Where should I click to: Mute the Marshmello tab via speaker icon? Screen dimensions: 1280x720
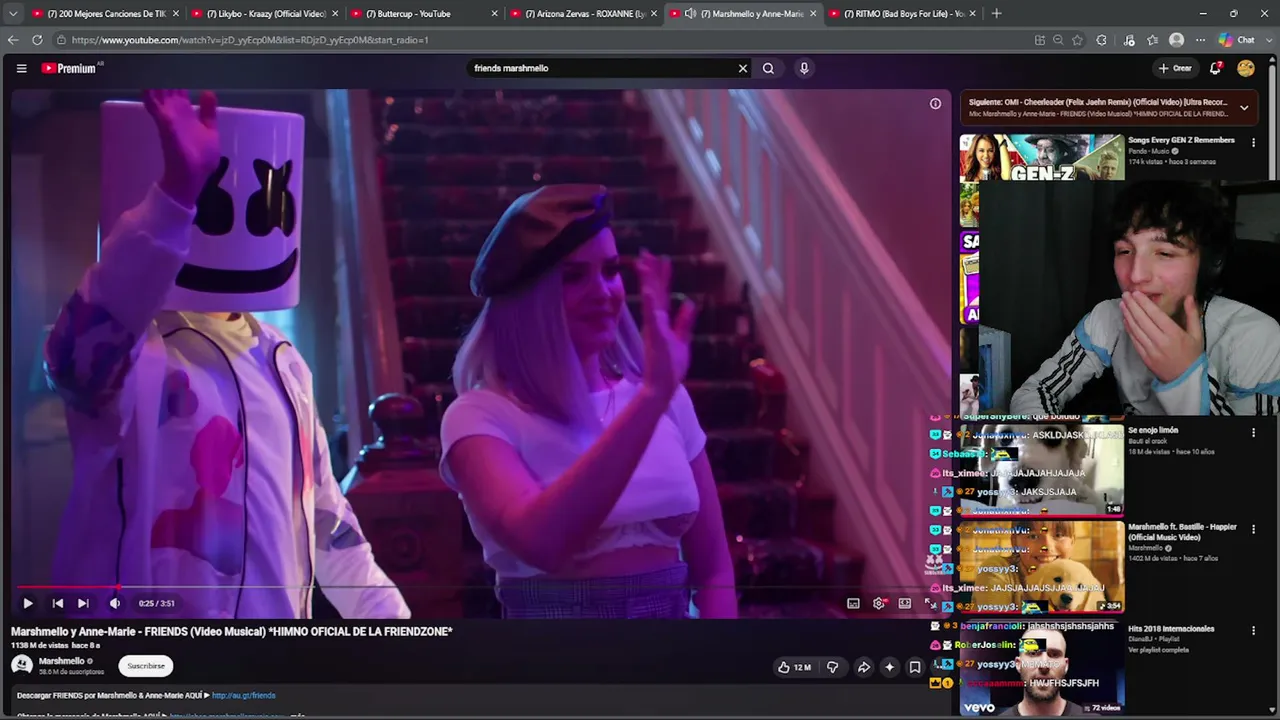pyautogui.click(x=690, y=14)
